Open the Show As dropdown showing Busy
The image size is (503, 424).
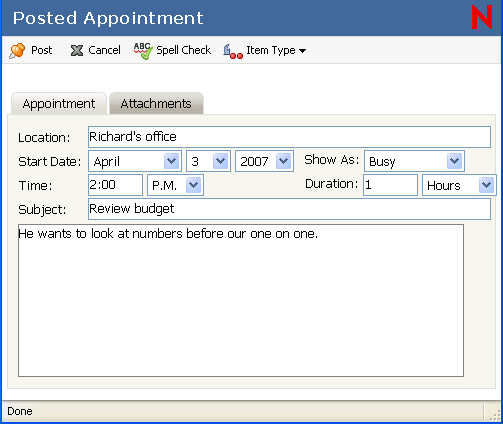[414, 161]
